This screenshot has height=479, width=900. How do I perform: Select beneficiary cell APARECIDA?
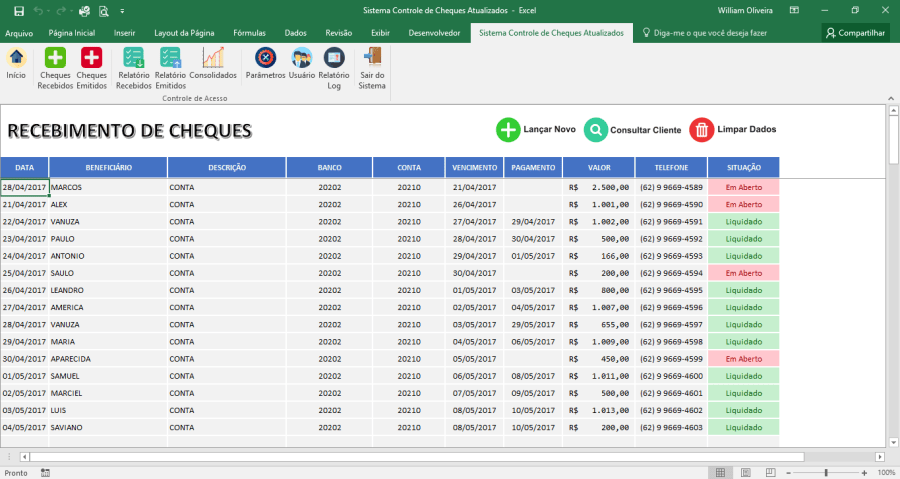(x=108, y=359)
